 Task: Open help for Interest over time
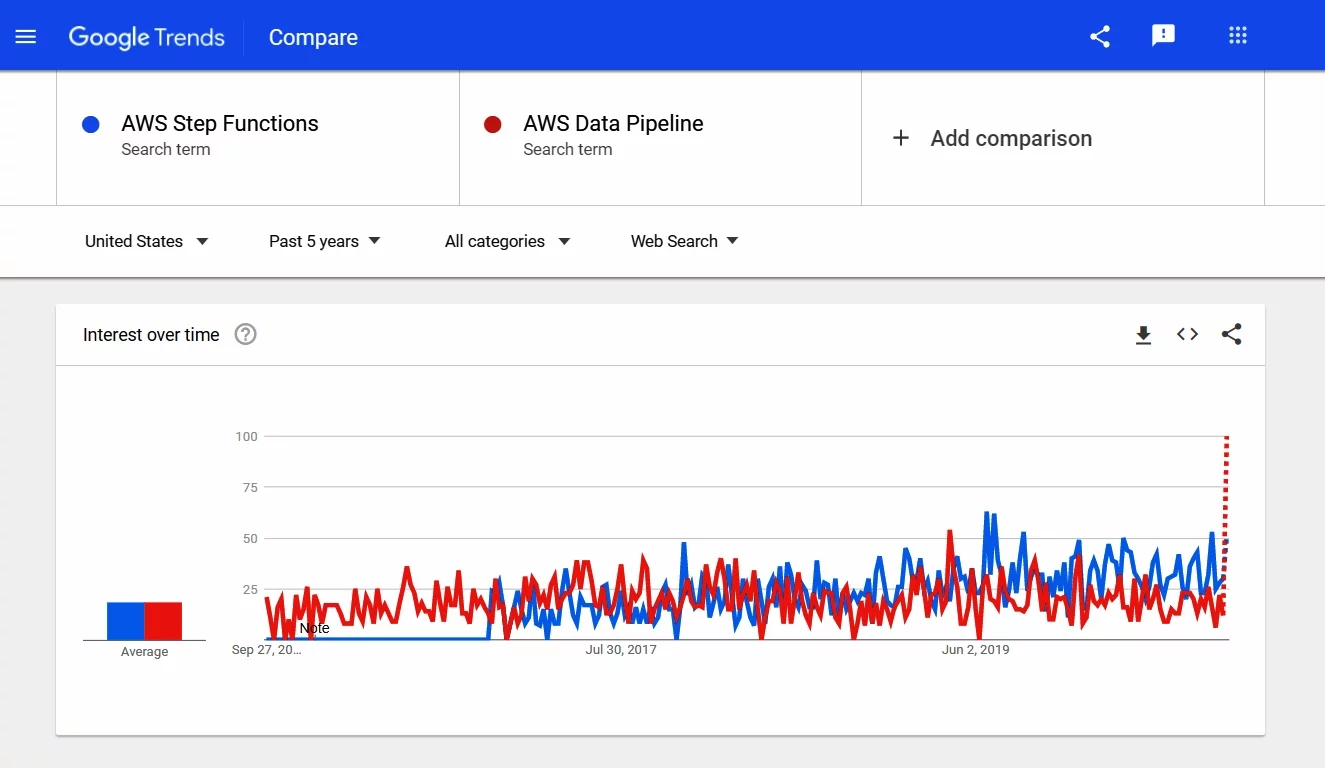[246, 335]
